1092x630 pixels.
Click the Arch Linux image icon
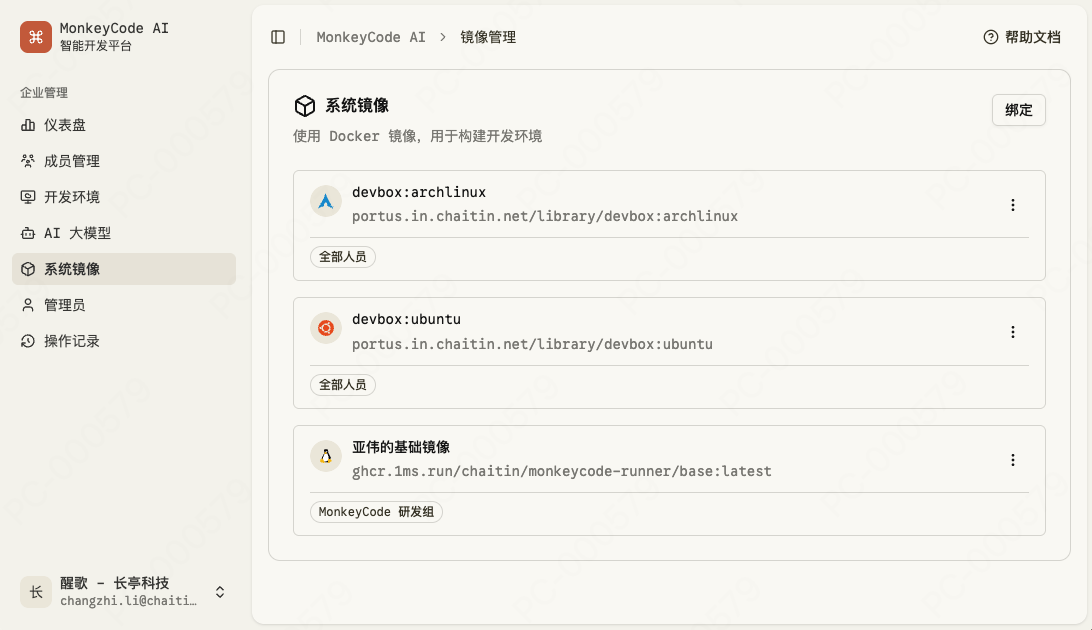click(326, 202)
